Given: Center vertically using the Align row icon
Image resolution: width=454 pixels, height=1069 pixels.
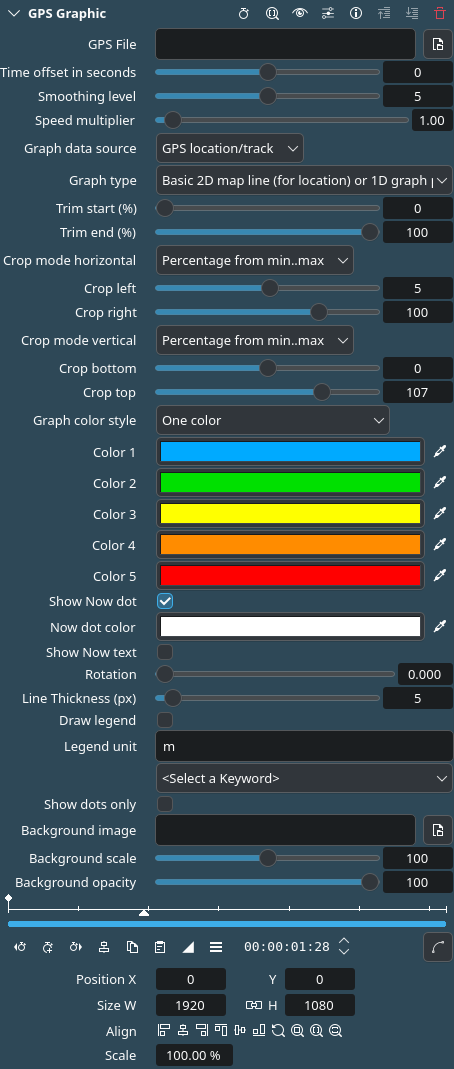Looking at the screenshot, I should pos(240,1031).
